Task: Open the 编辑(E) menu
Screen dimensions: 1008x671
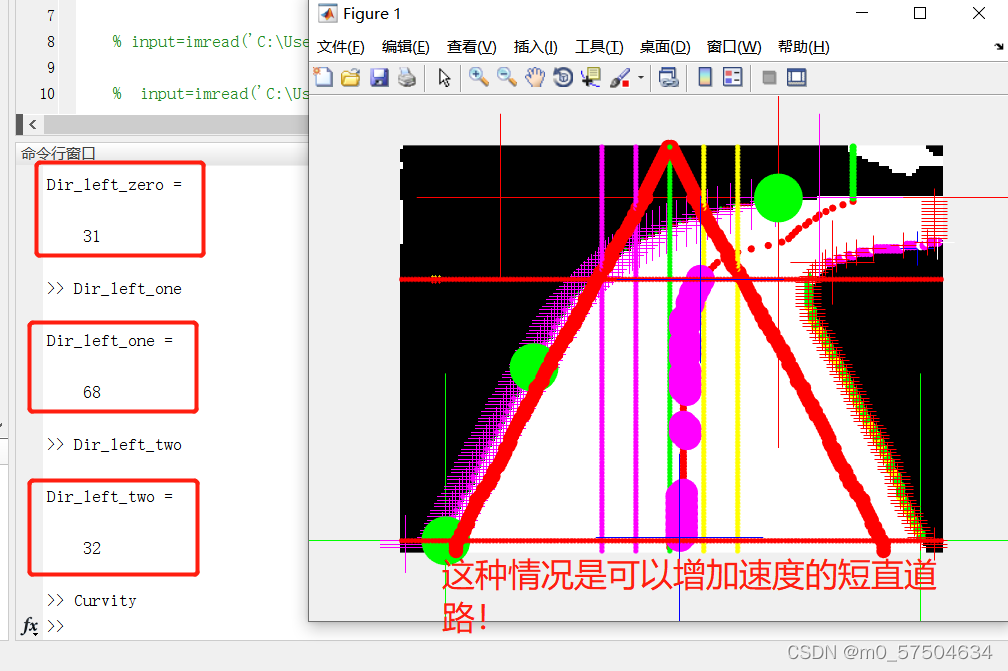Action: tap(406, 47)
